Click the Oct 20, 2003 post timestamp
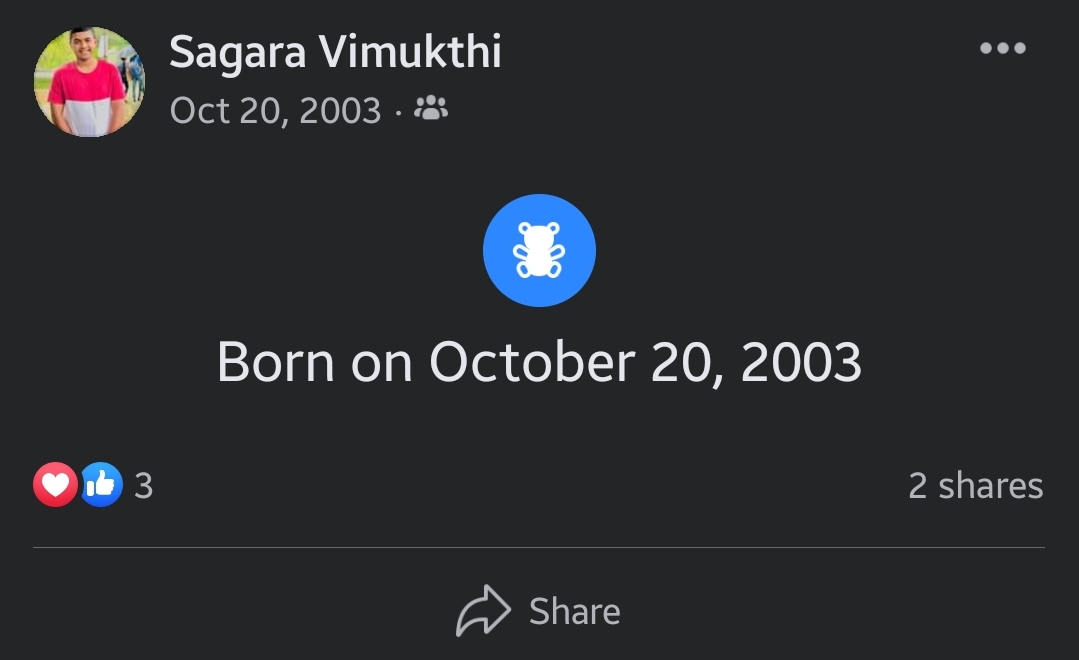 [x=275, y=110]
